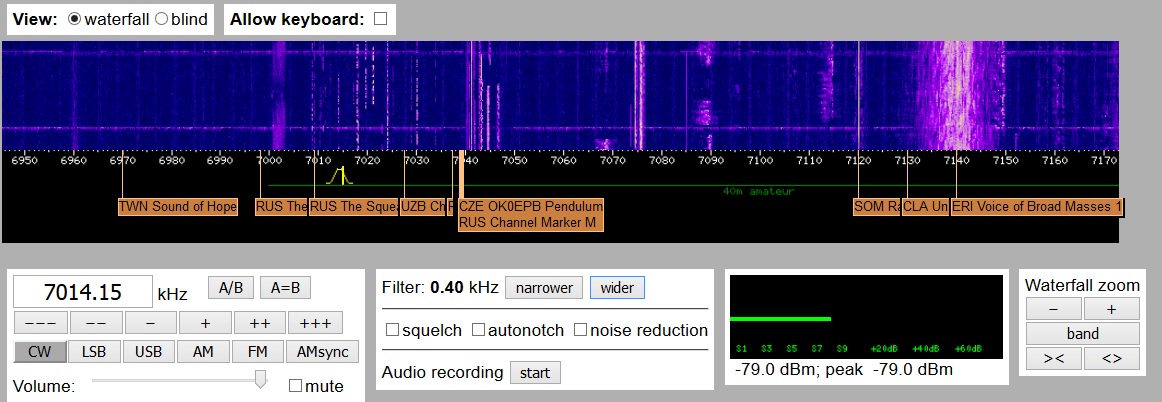This screenshot has height=402, width=1162.
Task: Click the wider filter button
Action: pos(617,288)
